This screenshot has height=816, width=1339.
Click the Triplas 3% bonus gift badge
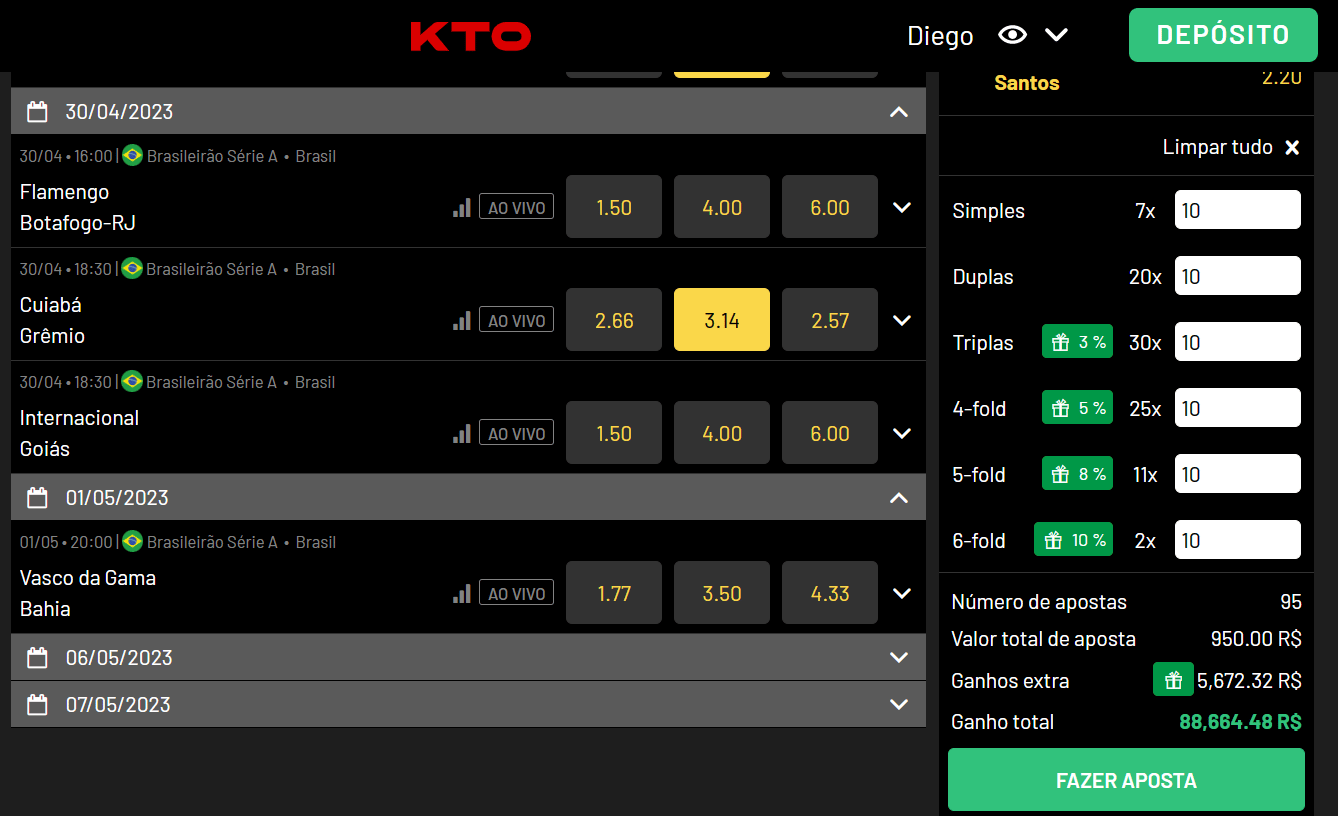tap(1077, 342)
